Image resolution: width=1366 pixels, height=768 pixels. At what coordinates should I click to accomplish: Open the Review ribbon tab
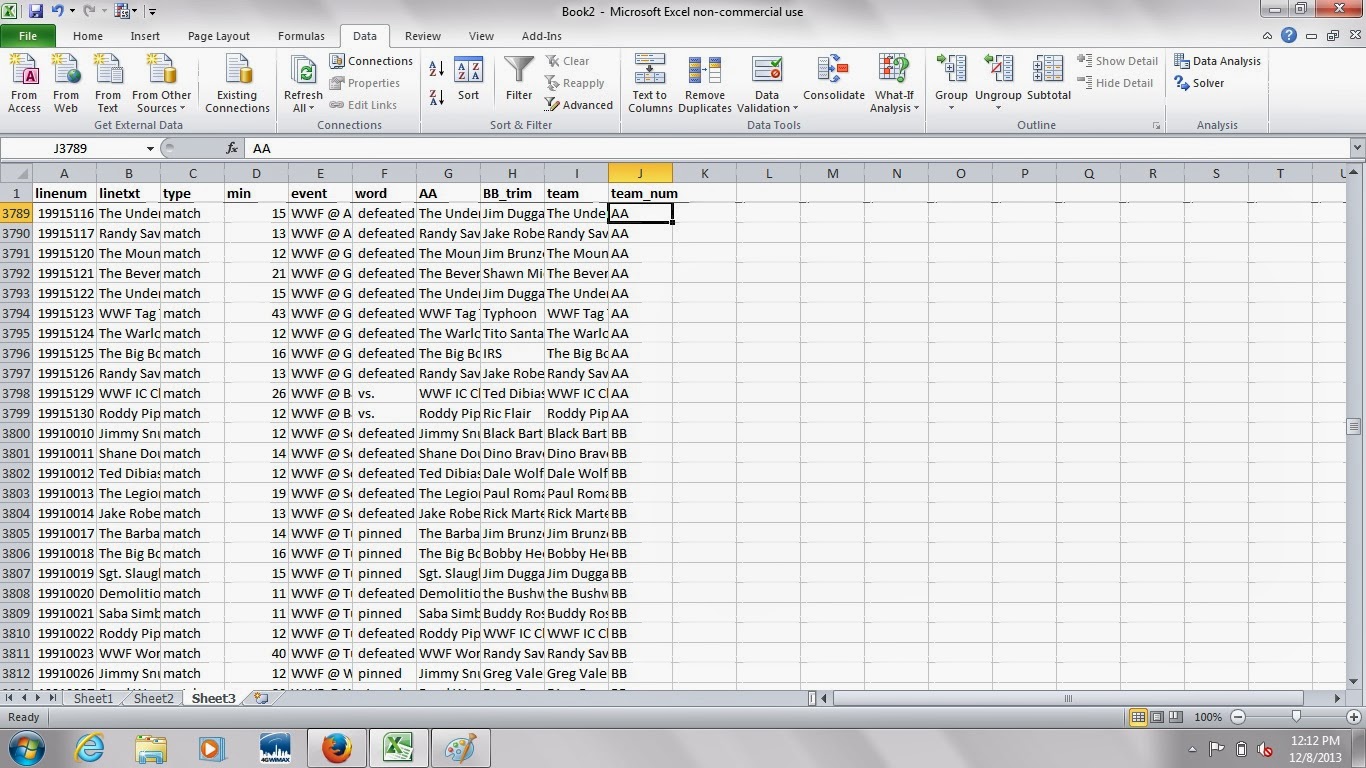tap(423, 36)
